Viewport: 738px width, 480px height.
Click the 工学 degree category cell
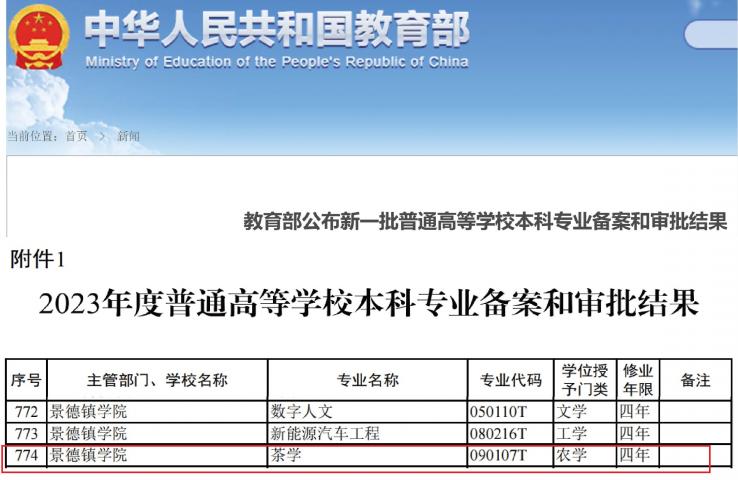point(585,433)
